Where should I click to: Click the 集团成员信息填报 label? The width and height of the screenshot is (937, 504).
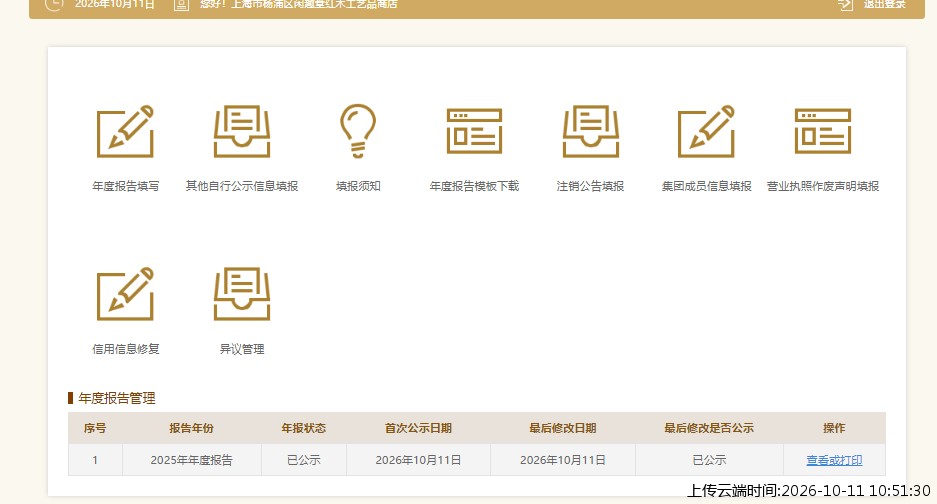tap(706, 186)
